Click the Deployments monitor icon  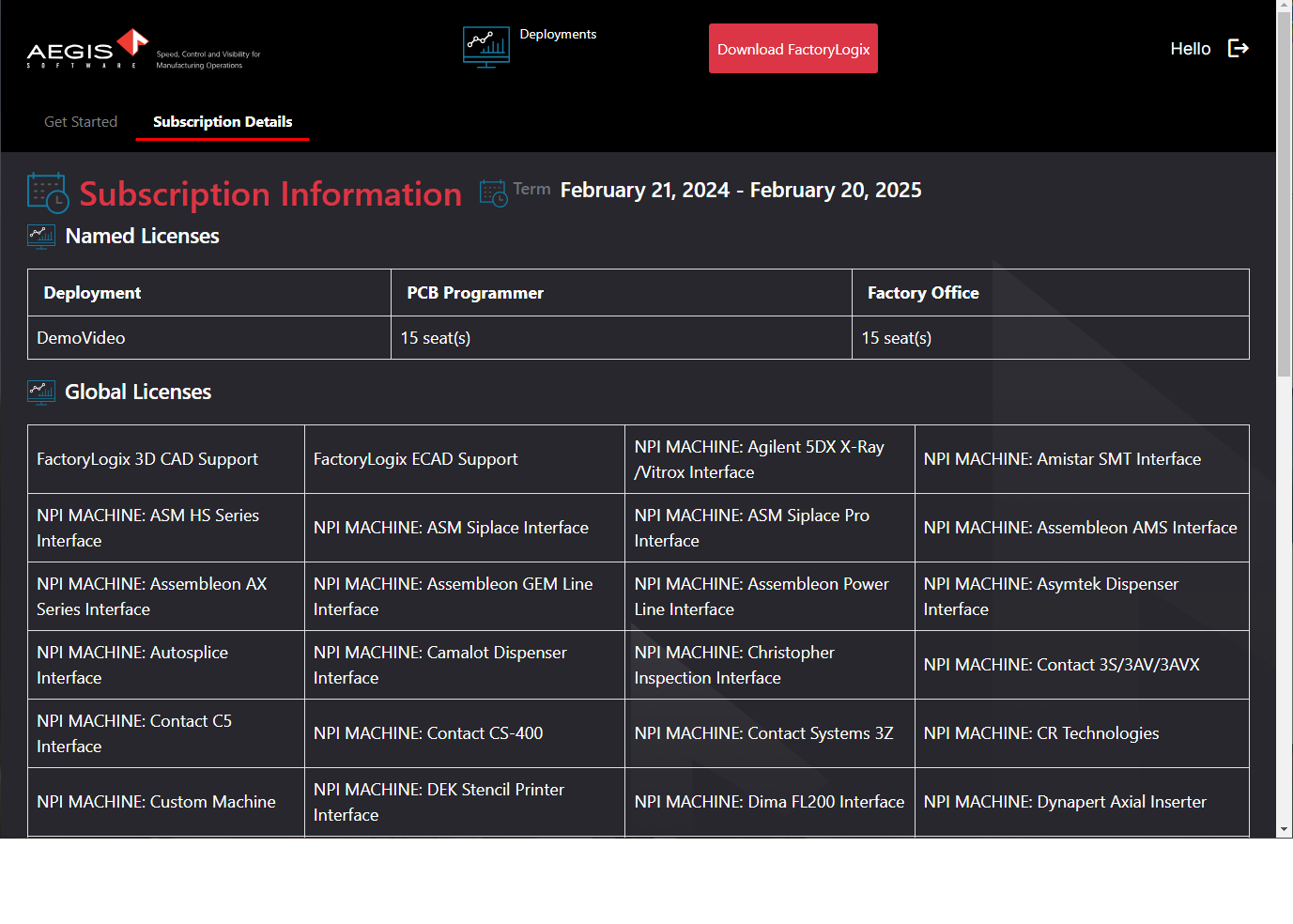[x=485, y=47]
